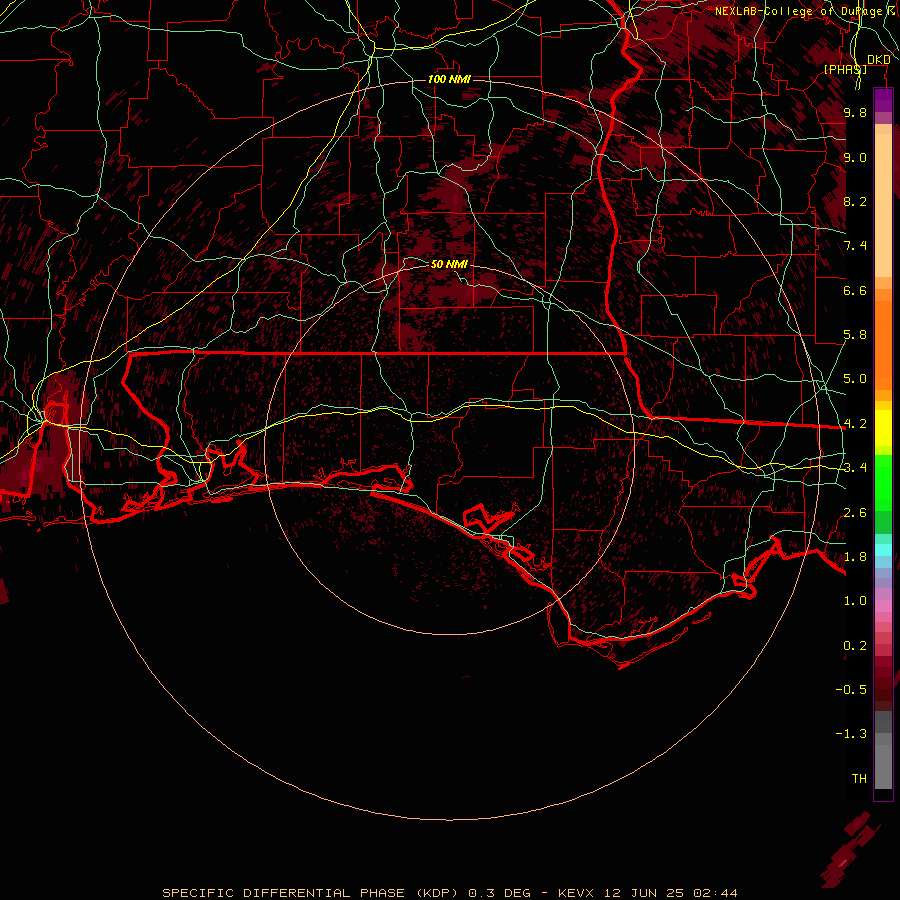Screen dimensions: 900x900
Task: Click the -0.5 color scale value
Action: (x=851, y=690)
